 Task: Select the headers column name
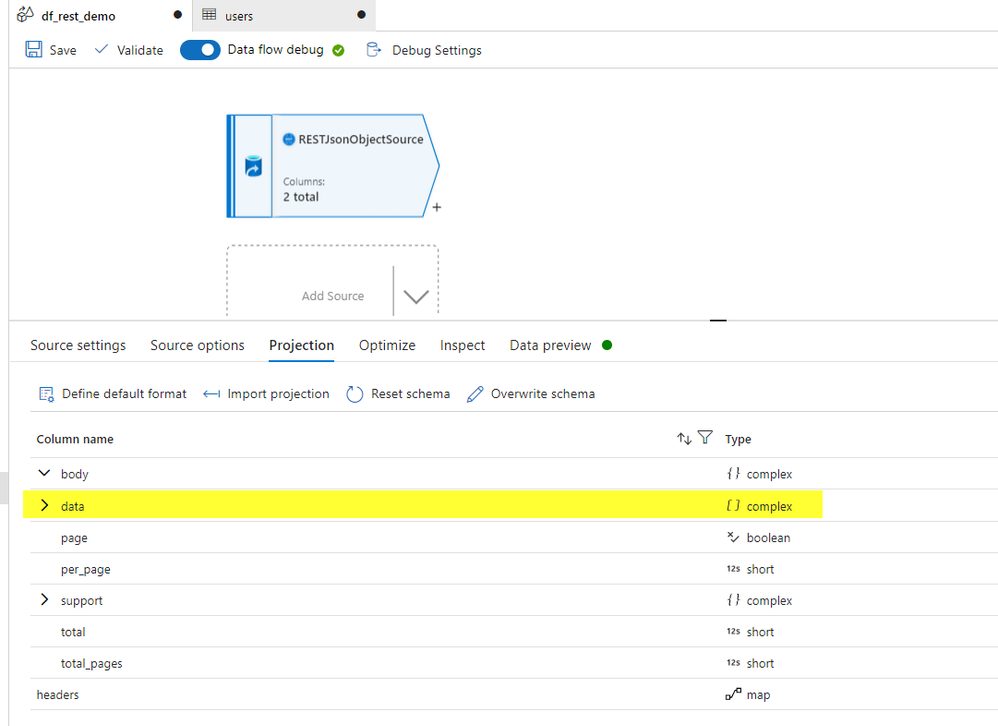[x=57, y=695]
